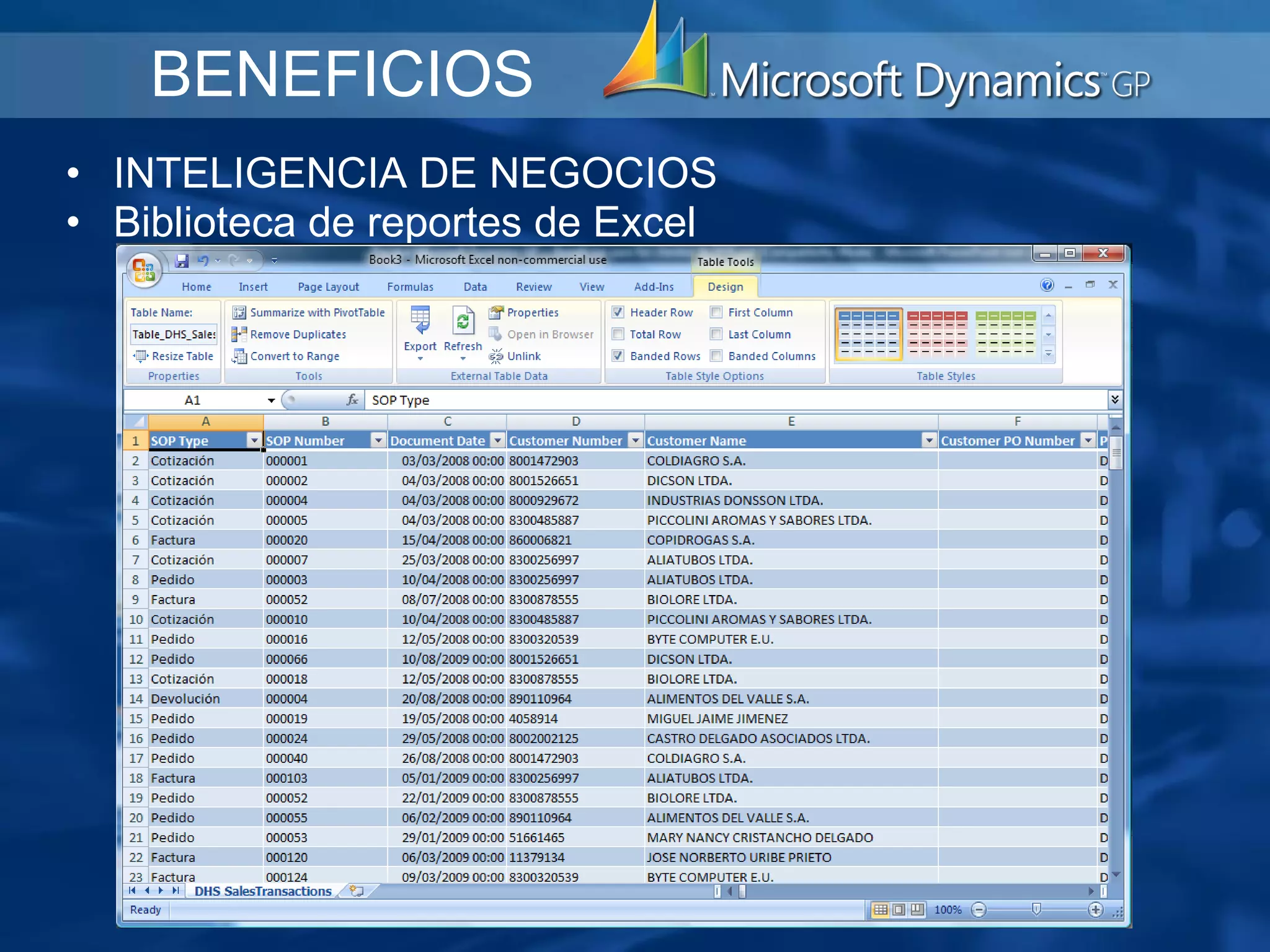1270x952 pixels.
Task: Click the Convert to Range icon
Action: click(x=239, y=356)
